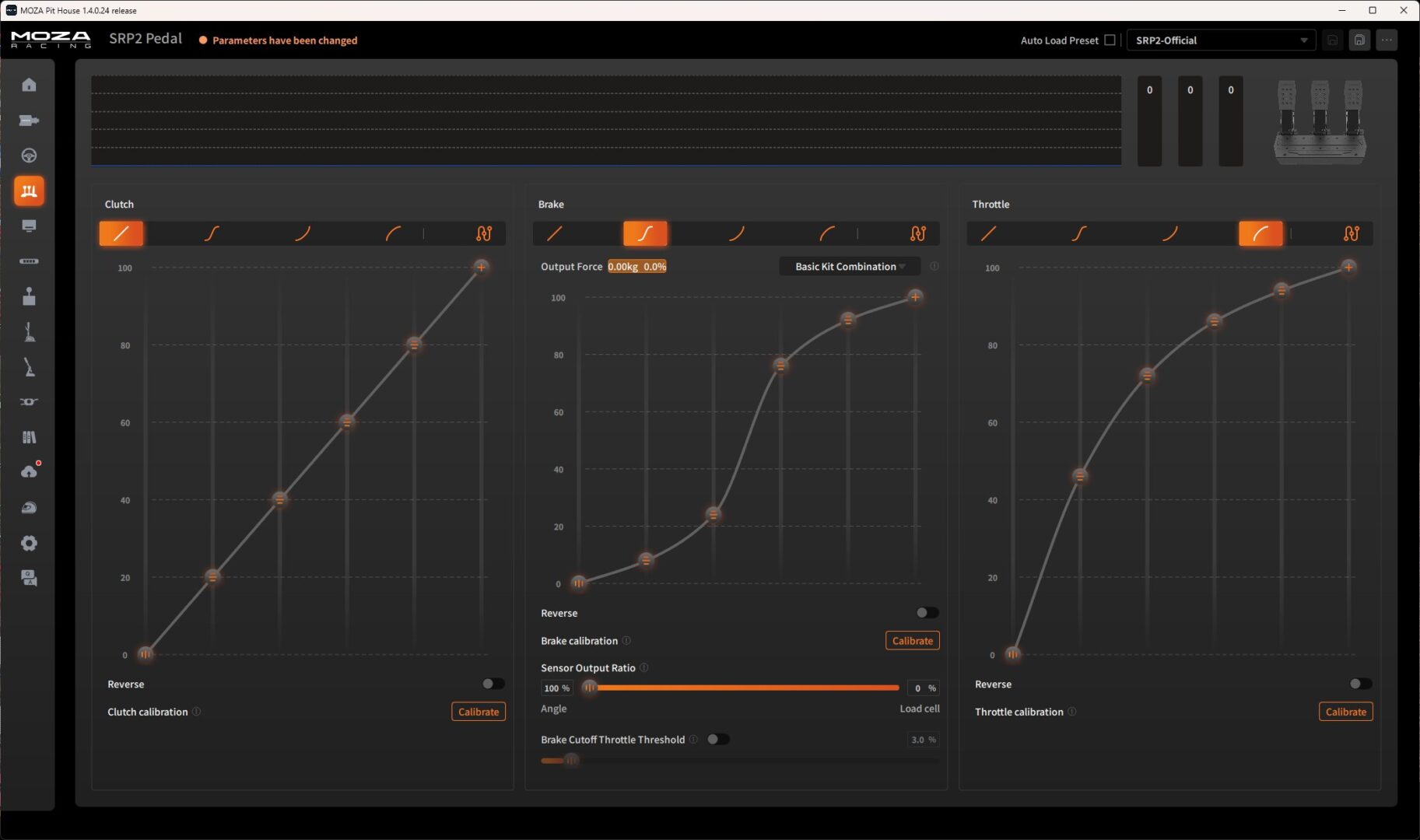Screen dimensions: 1420x840
Task: Click the Clutch curve point at 20
Action: [x=212, y=577]
